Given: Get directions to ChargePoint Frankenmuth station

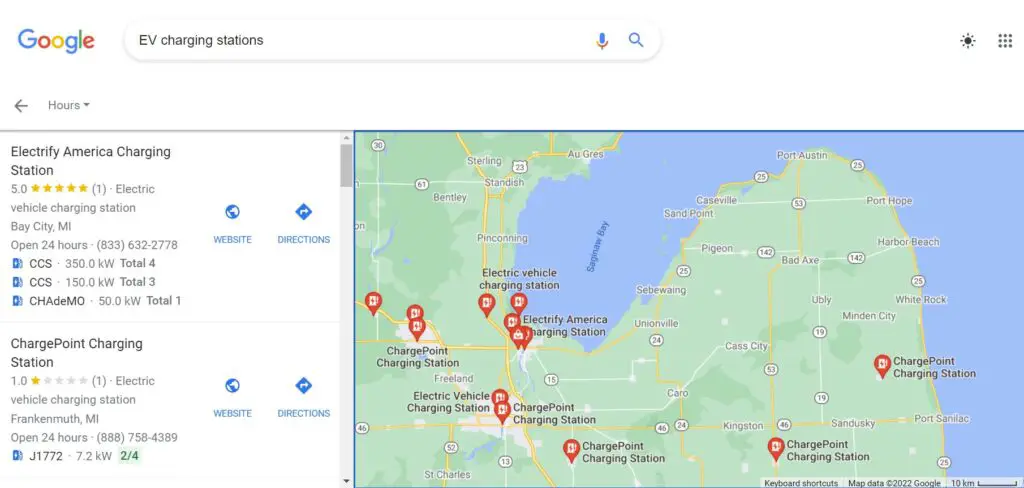Looking at the screenshot, I should point(304,385).
